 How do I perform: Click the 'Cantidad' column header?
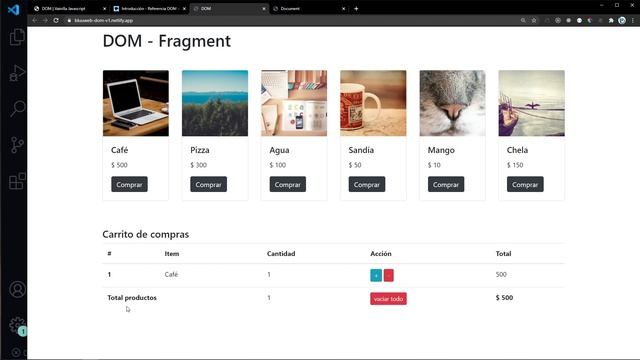281,253
